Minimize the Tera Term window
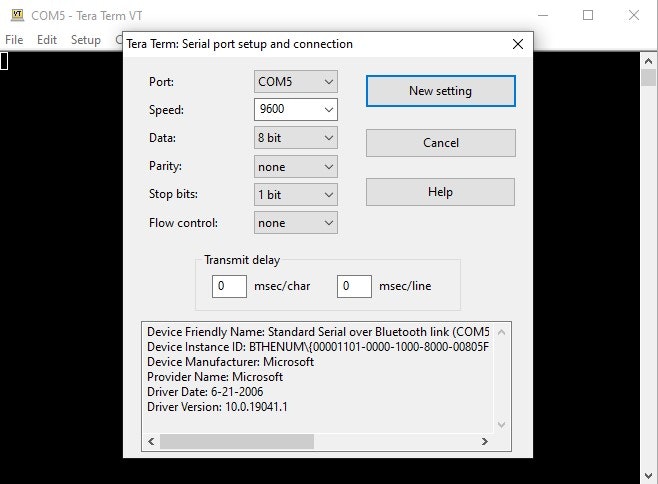Viewport: 658px width, 484px height. pos(543,16)
